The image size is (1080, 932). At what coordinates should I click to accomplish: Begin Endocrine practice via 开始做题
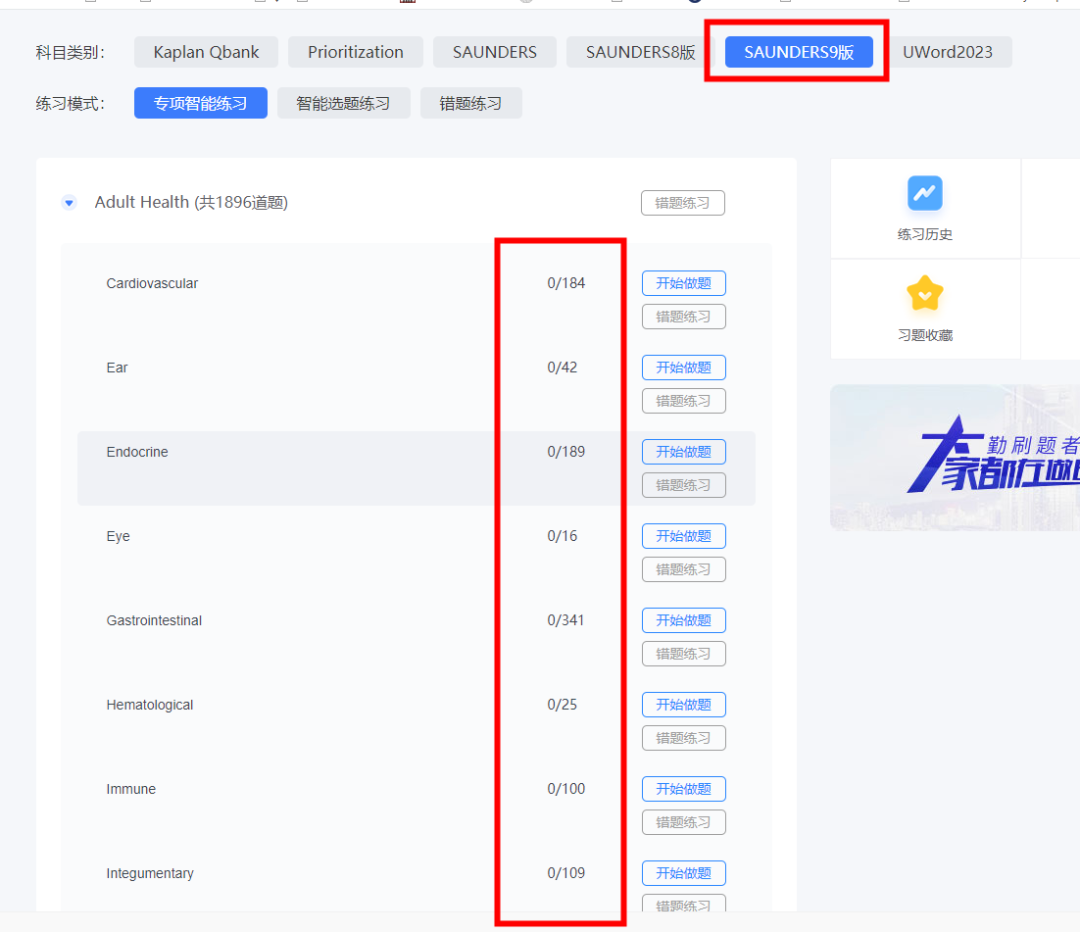(683, 452)
